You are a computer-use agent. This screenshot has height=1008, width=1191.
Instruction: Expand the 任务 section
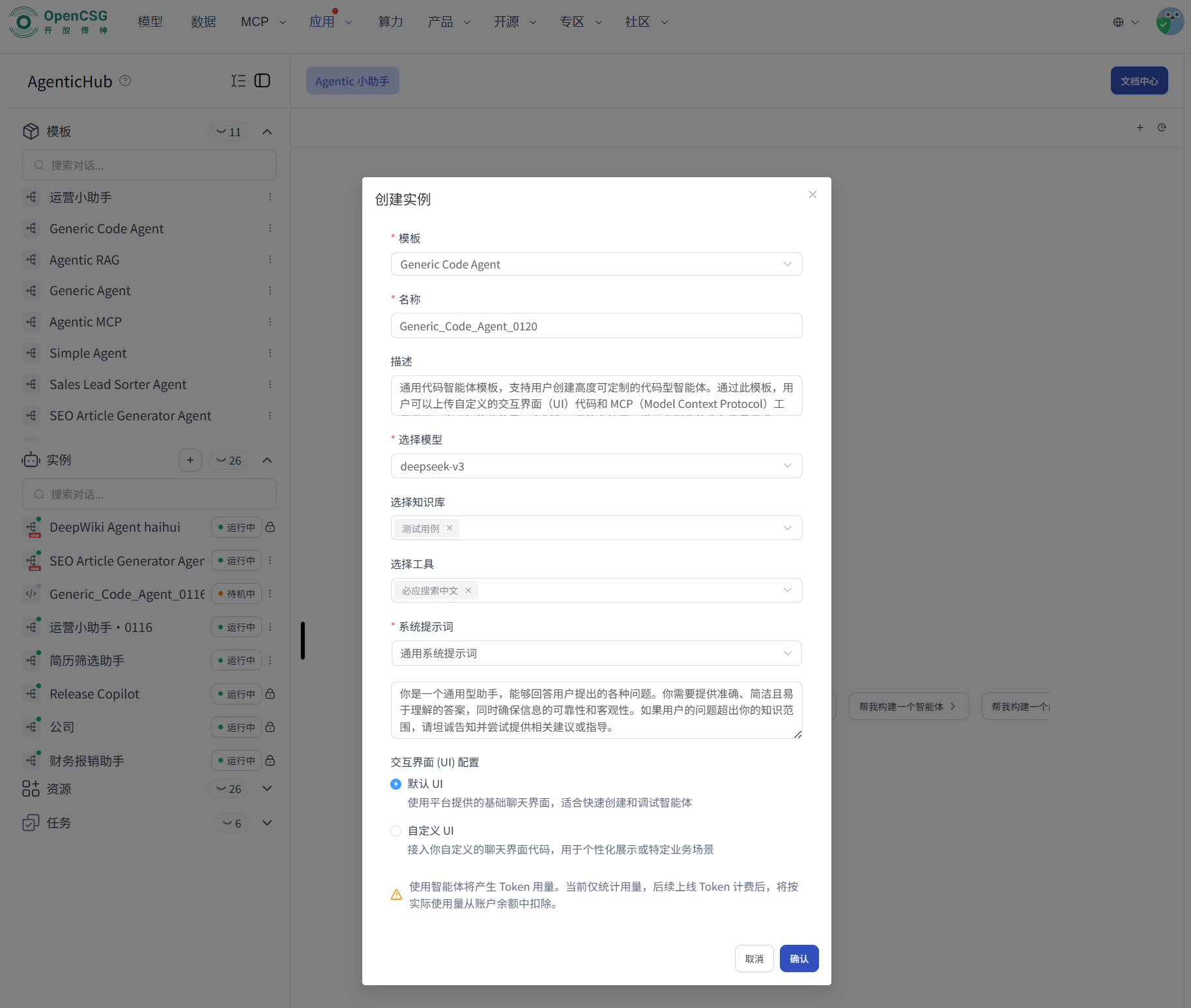coord(267,822)
